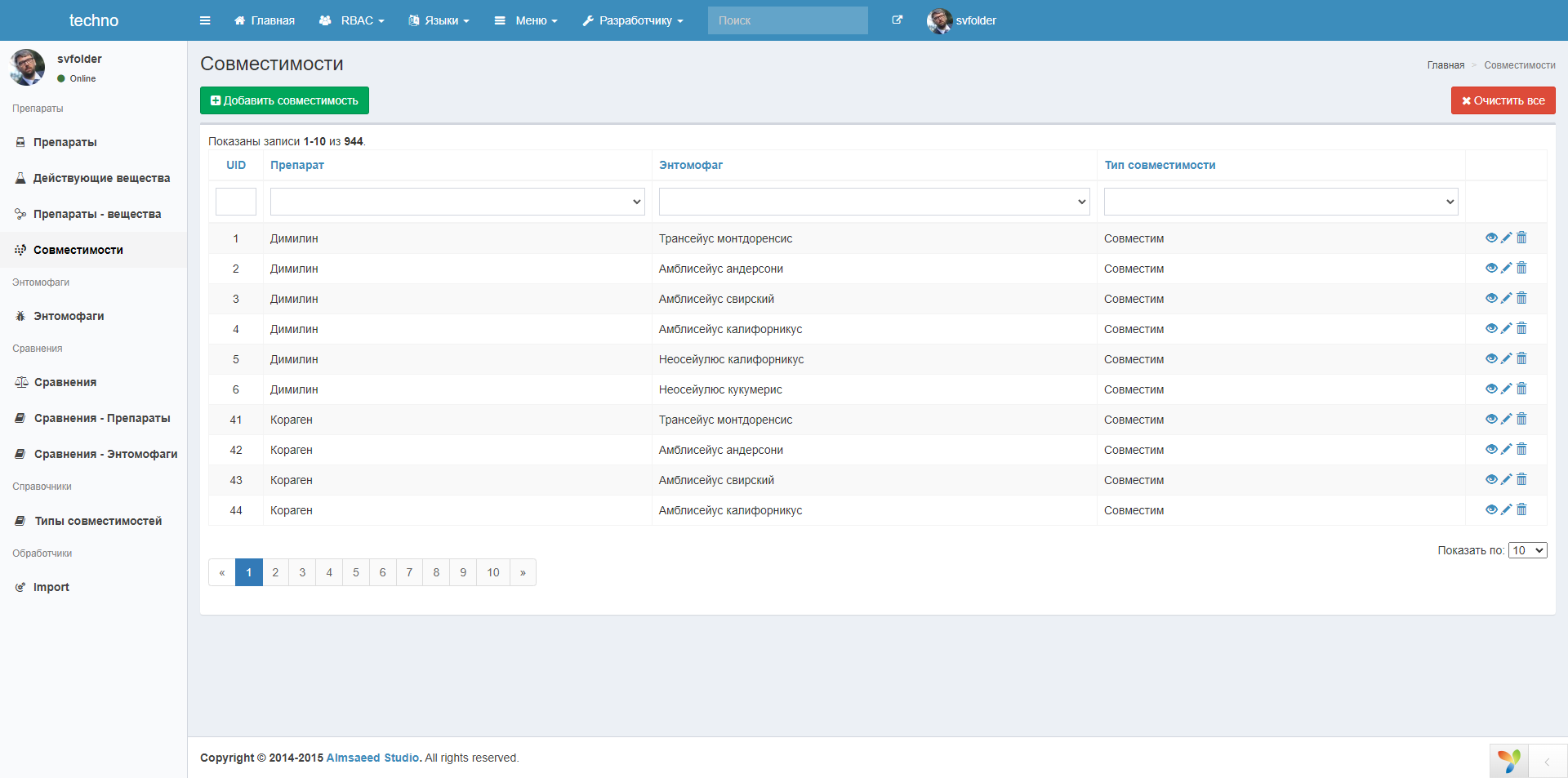The width and height of the screenshot is (1568, 778).
Task: Click the red Очистить все button
Action: click(x=1503, y=100)
